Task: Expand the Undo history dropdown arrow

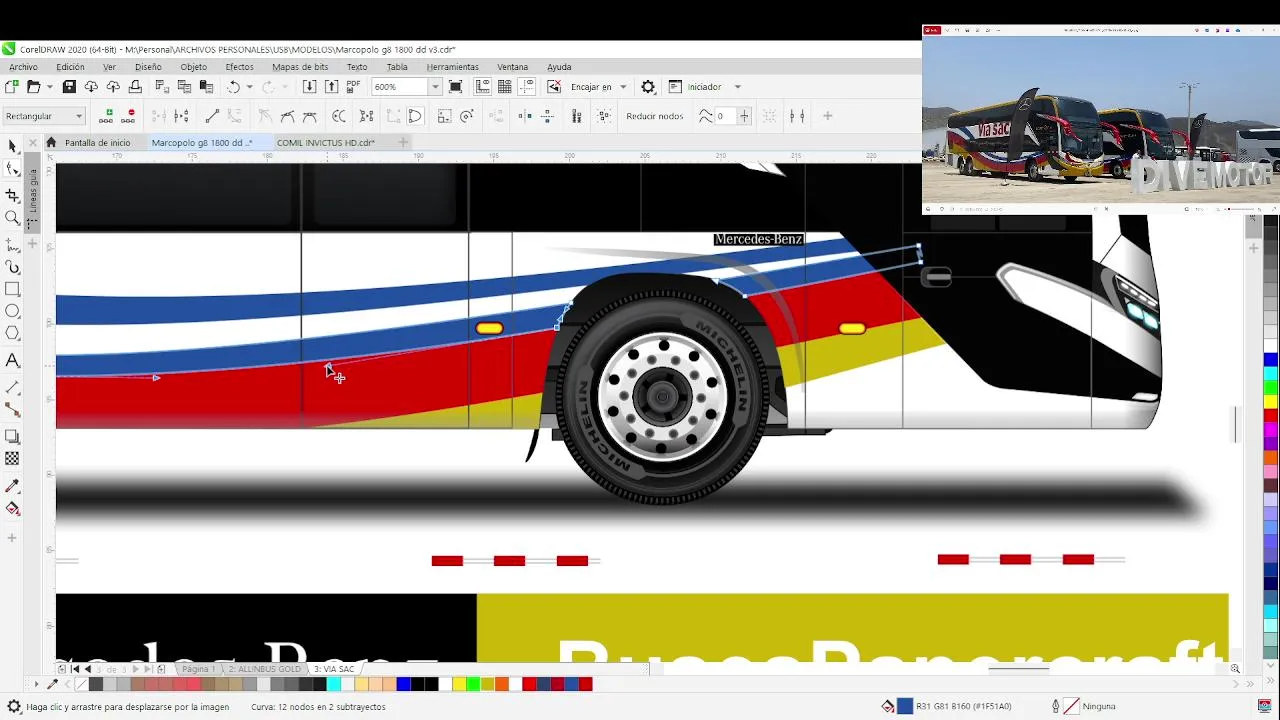Action: [x=249, y=87]
